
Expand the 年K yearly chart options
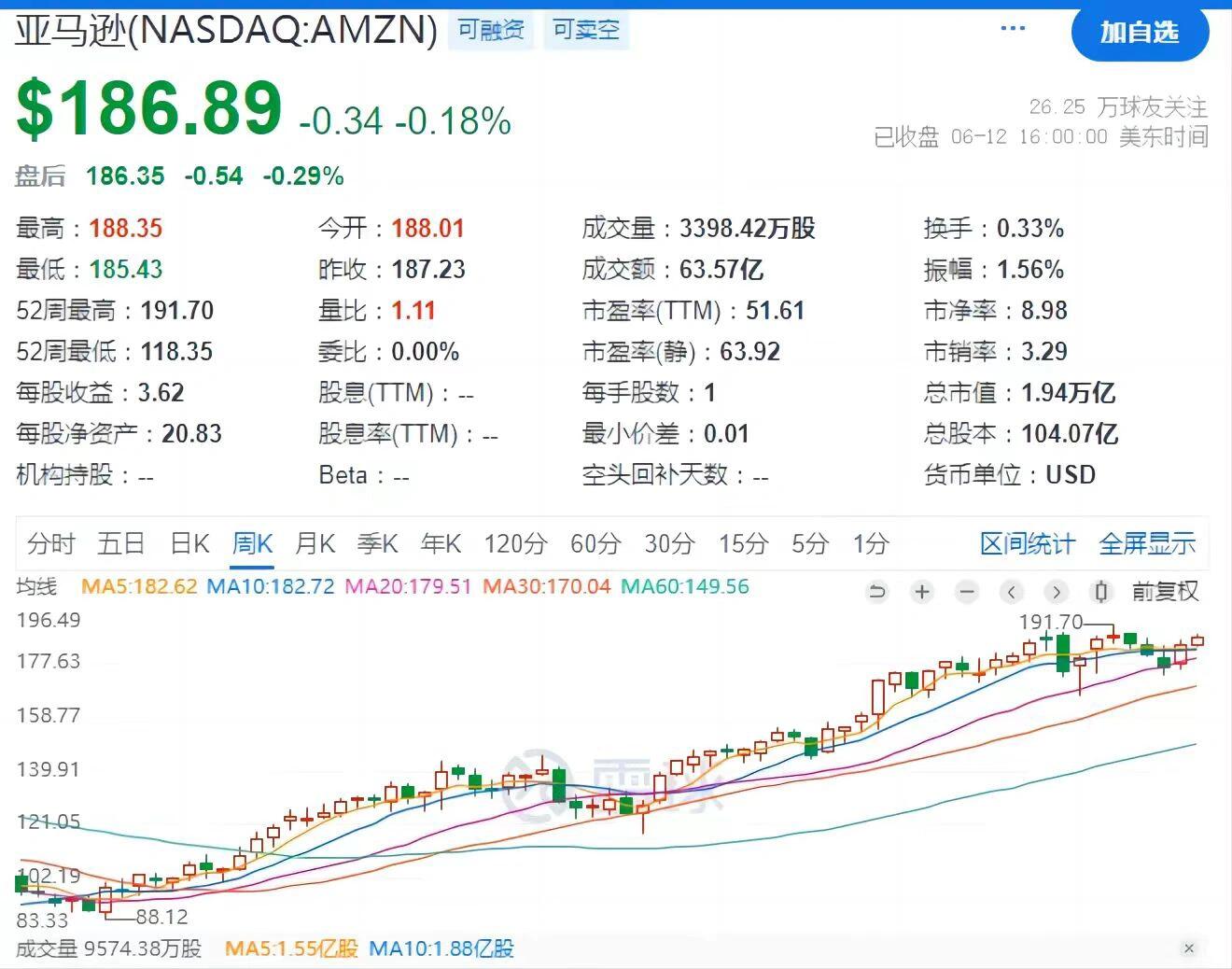(440, 542)
